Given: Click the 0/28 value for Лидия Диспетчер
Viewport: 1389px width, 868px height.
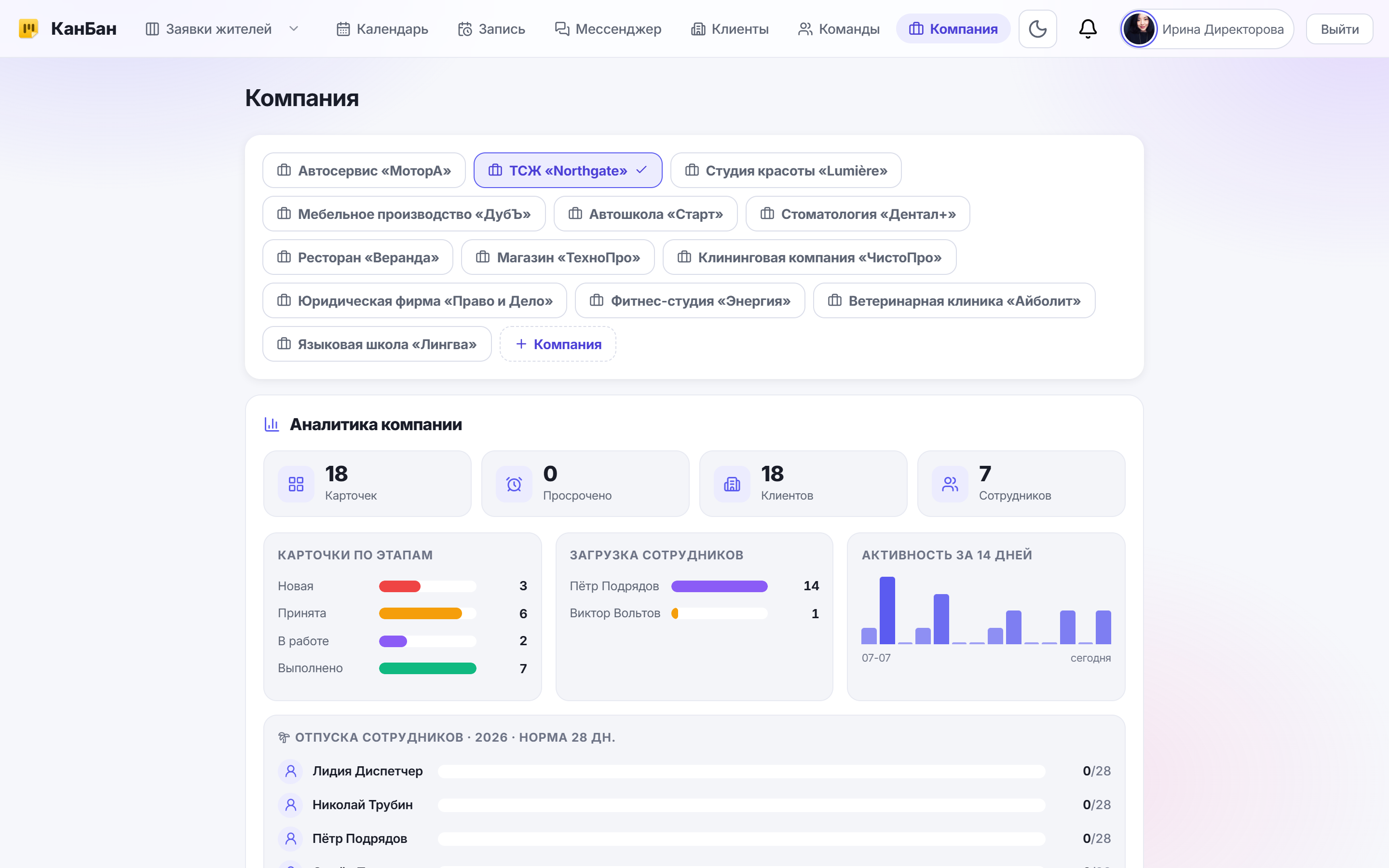Looking at the screenshot, I should click(x=1096, y=771).
